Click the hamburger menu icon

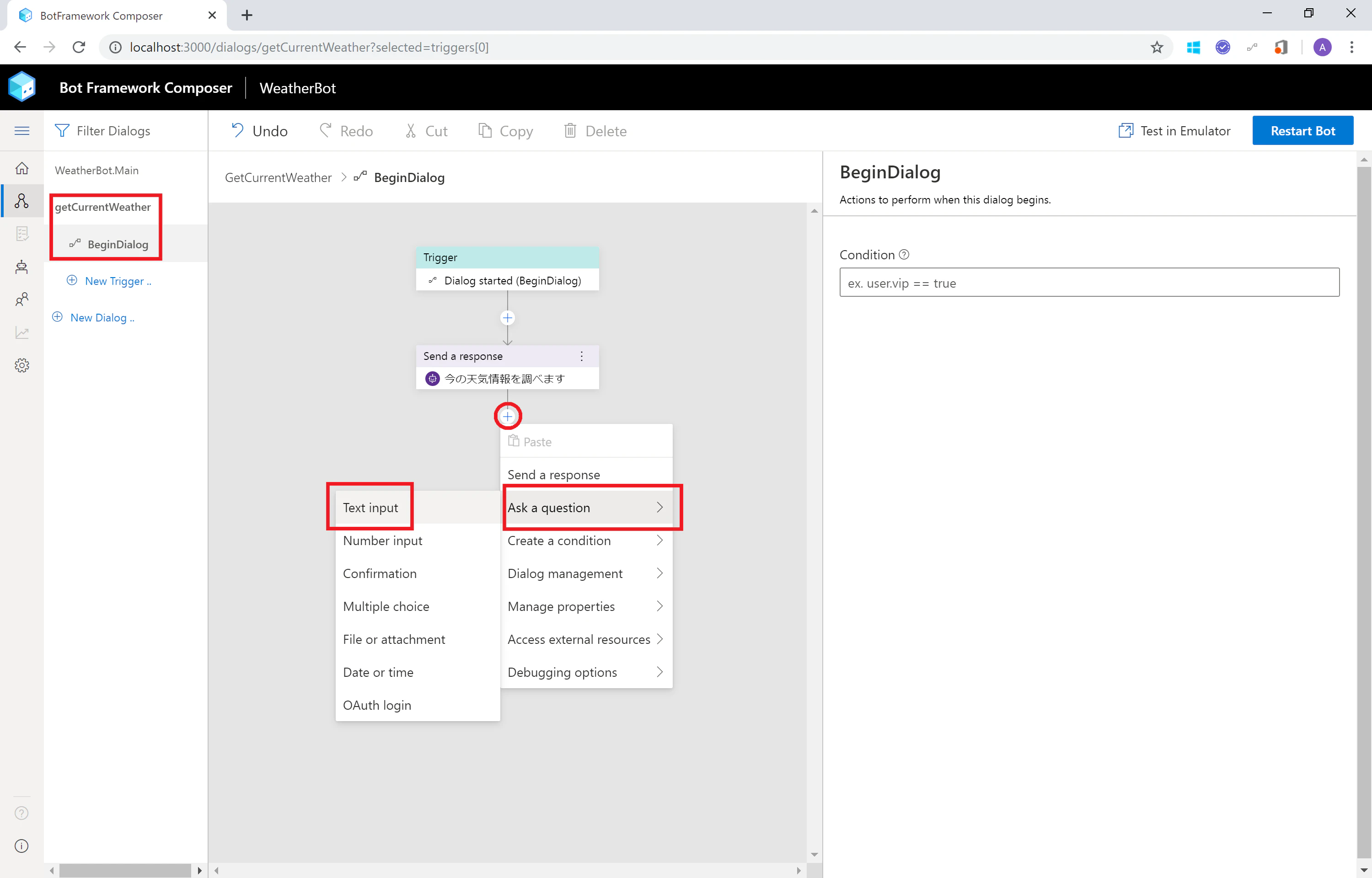(x=21, y=131)
